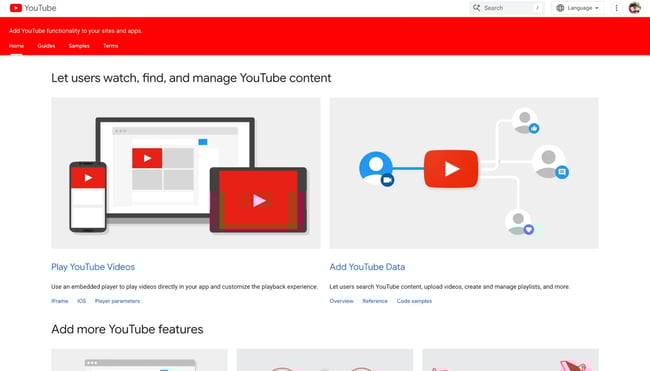Switch to the Home tab
The width and height of the screenshot is (650, 371).
(x=16, y=46)
